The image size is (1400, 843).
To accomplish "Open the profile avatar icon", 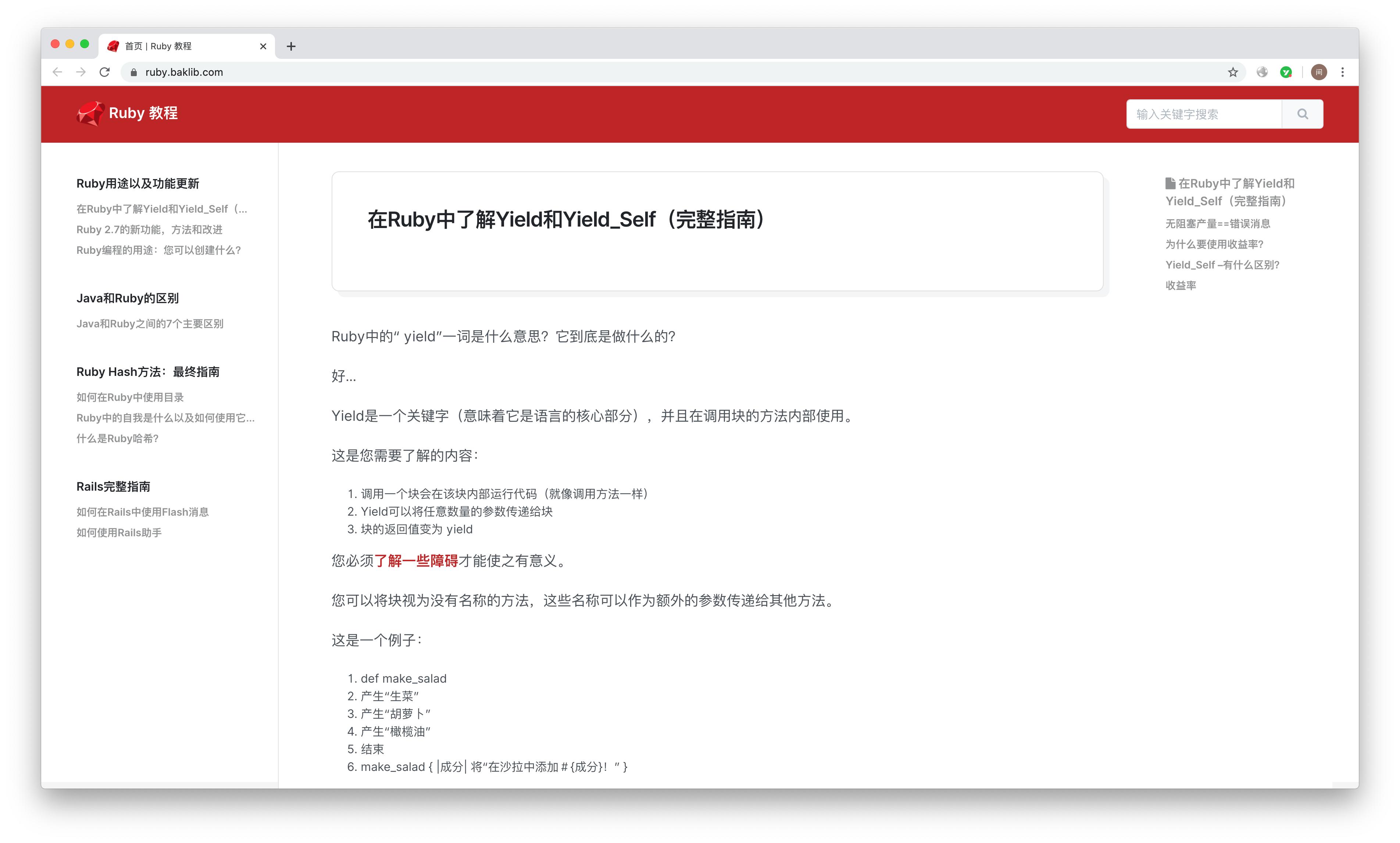I will coord(1319,72).
